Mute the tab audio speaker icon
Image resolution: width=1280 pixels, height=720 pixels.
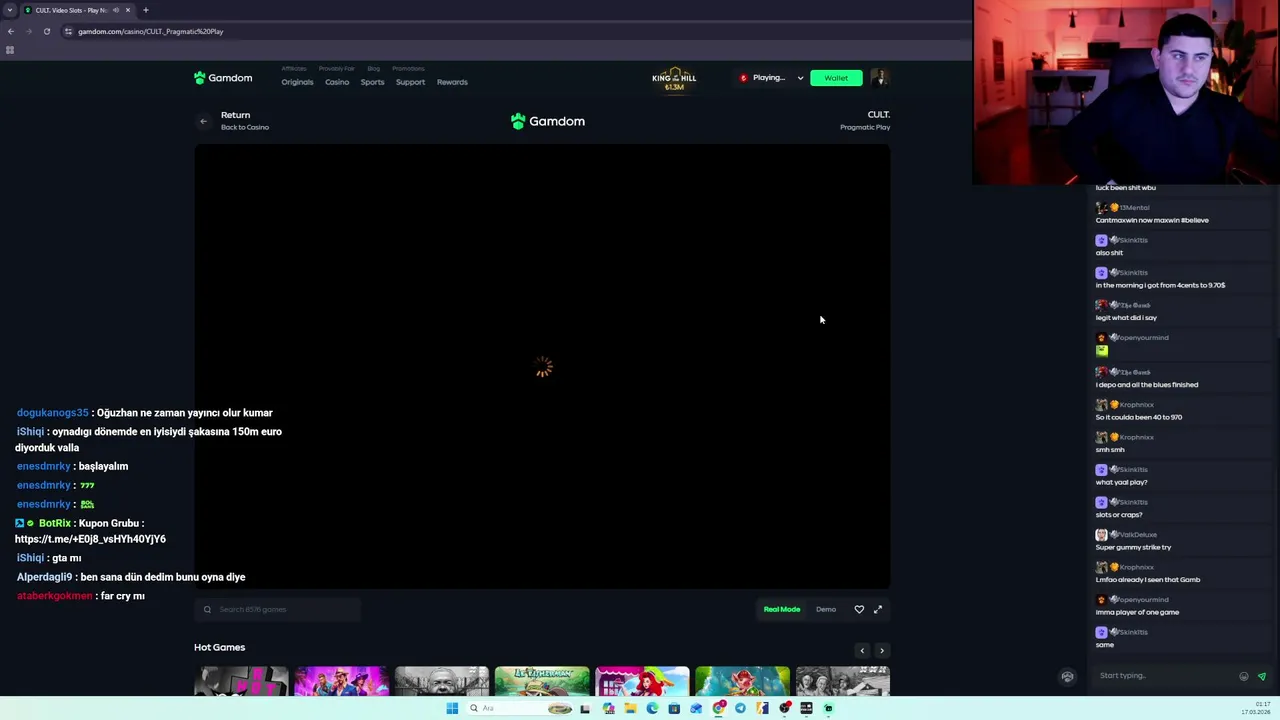click(x=116, y=10)
